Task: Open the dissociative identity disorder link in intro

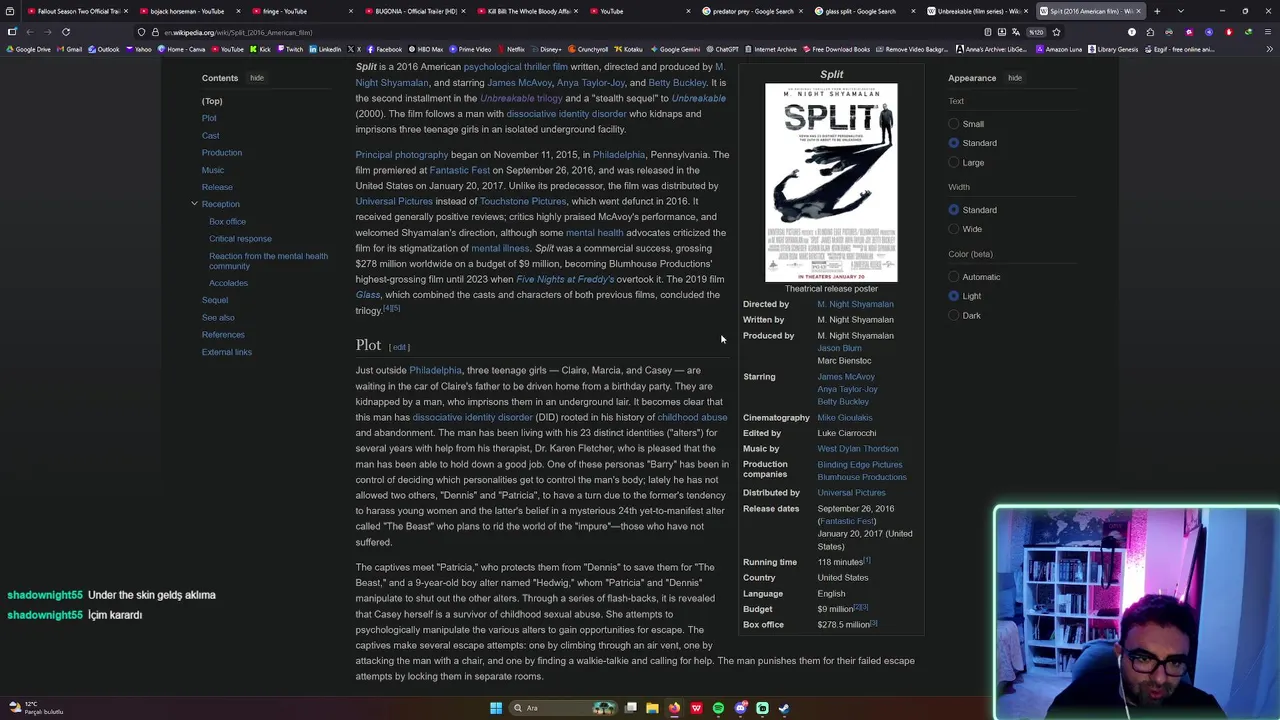Action: click(x=566, y=114)
